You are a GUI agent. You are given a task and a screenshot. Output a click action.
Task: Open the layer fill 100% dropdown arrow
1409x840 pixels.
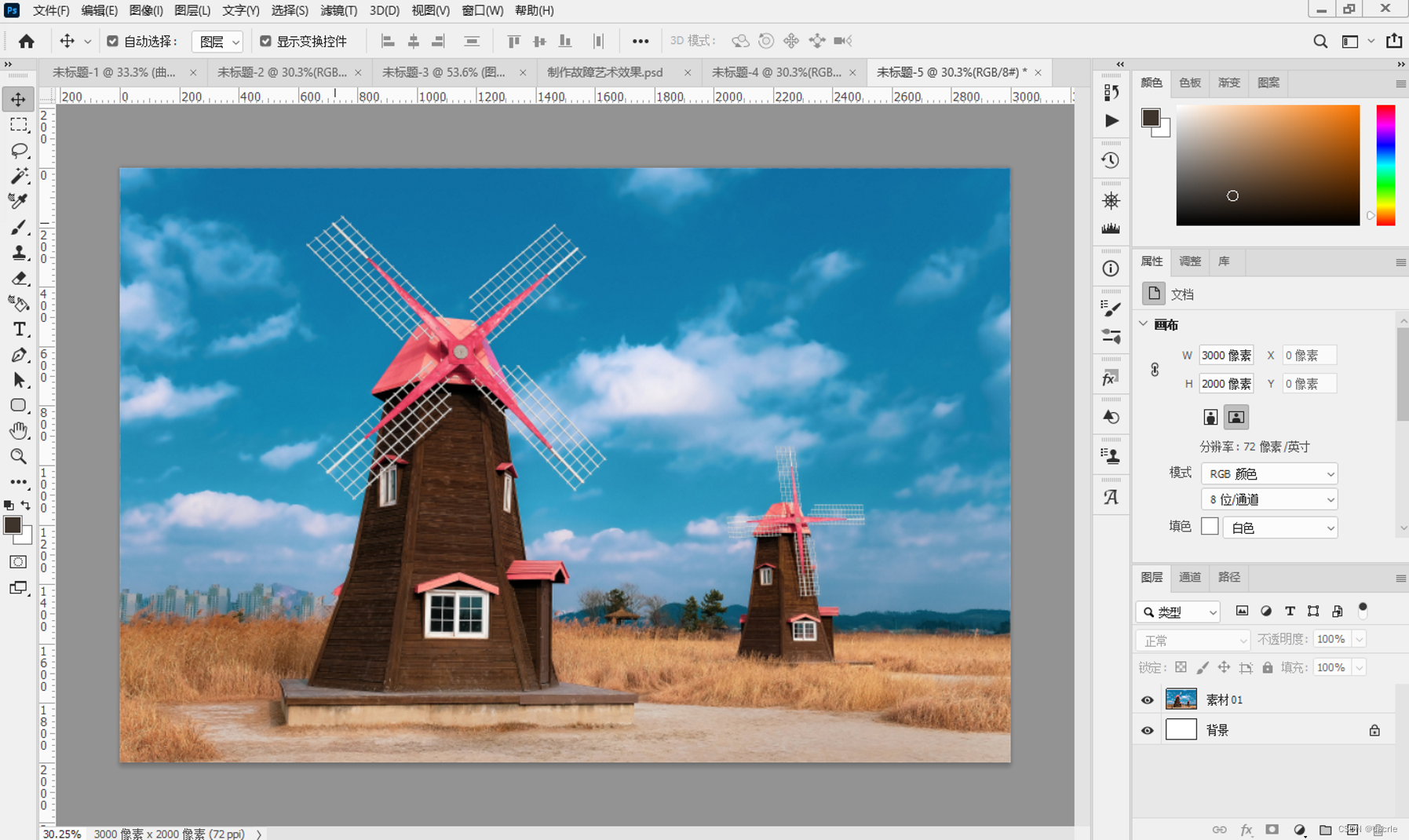[1360, 667]
